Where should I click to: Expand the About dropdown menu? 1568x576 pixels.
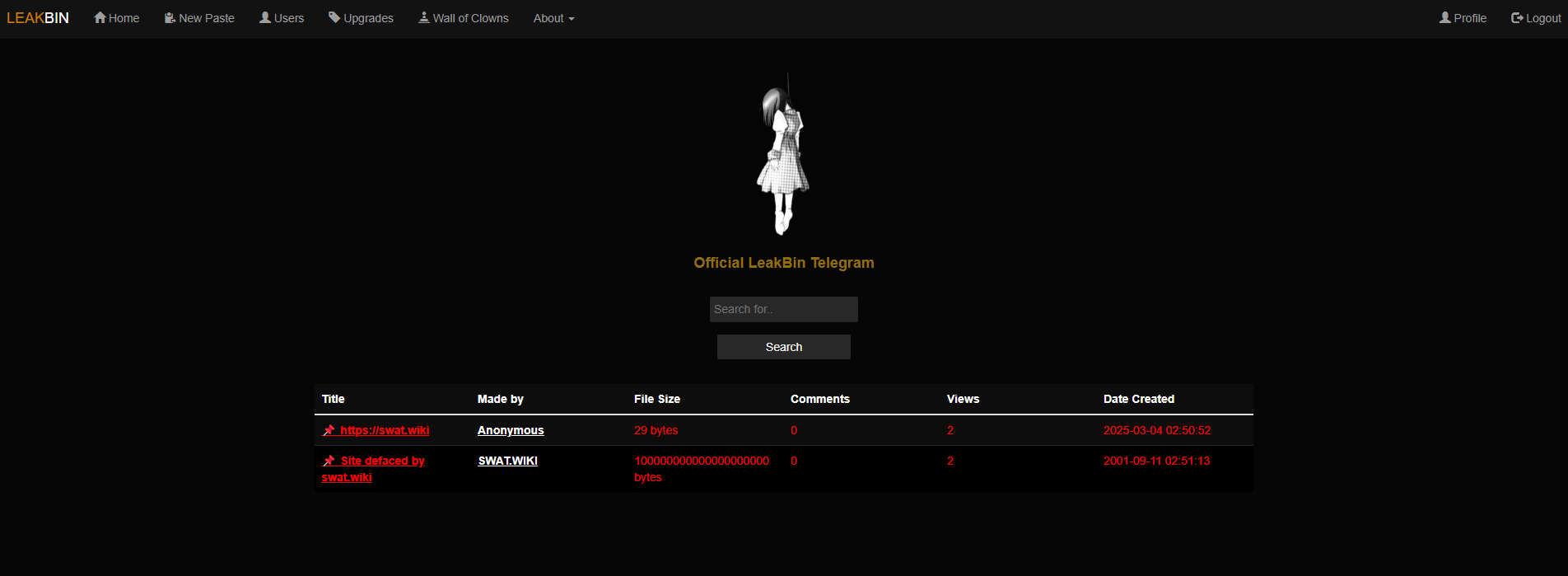[x=553, y=18]
